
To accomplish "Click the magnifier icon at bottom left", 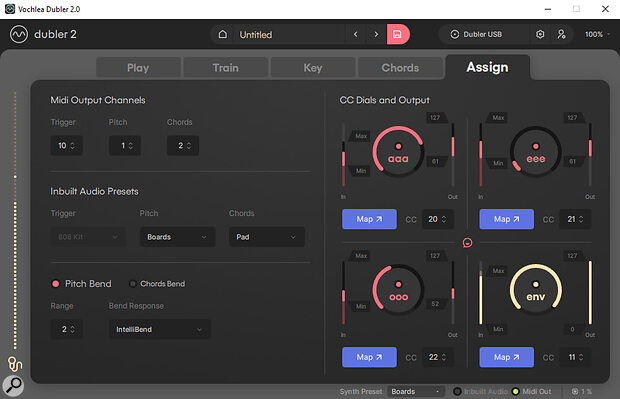I will 13,385.
